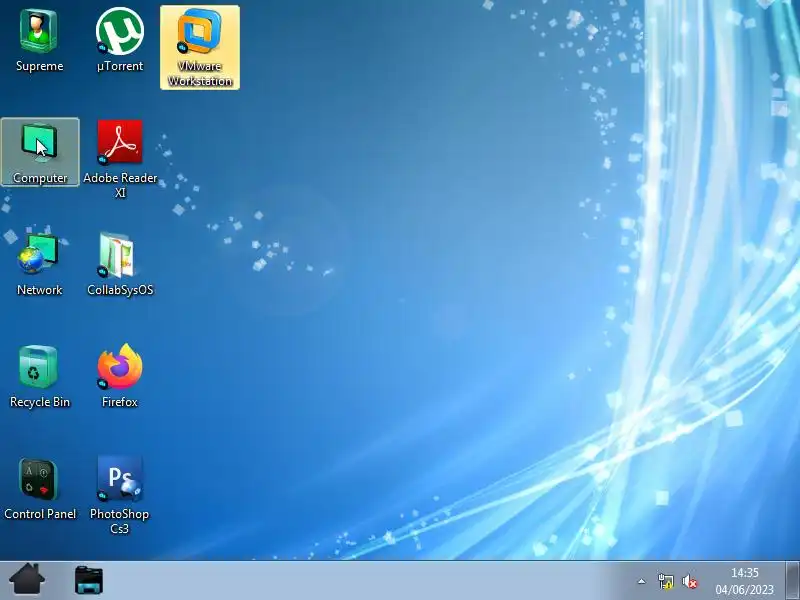The image size is (800, 600).
Task: Show hidden system tray icons arrow
Action: point(641,581)
